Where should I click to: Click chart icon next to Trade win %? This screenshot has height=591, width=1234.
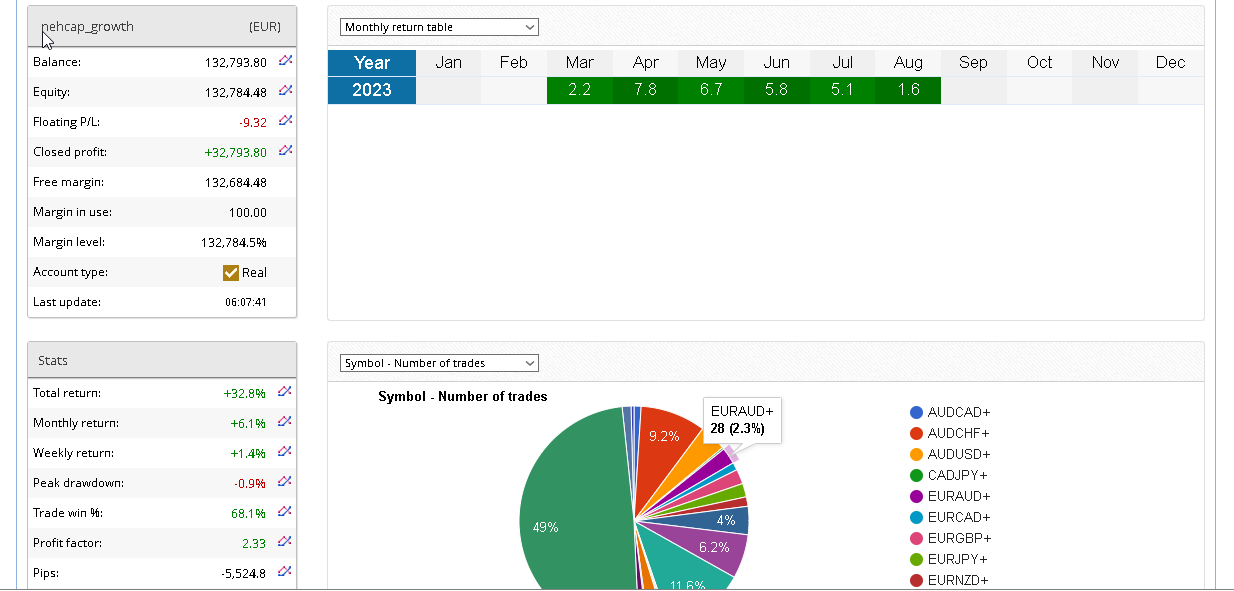(285, 512)
